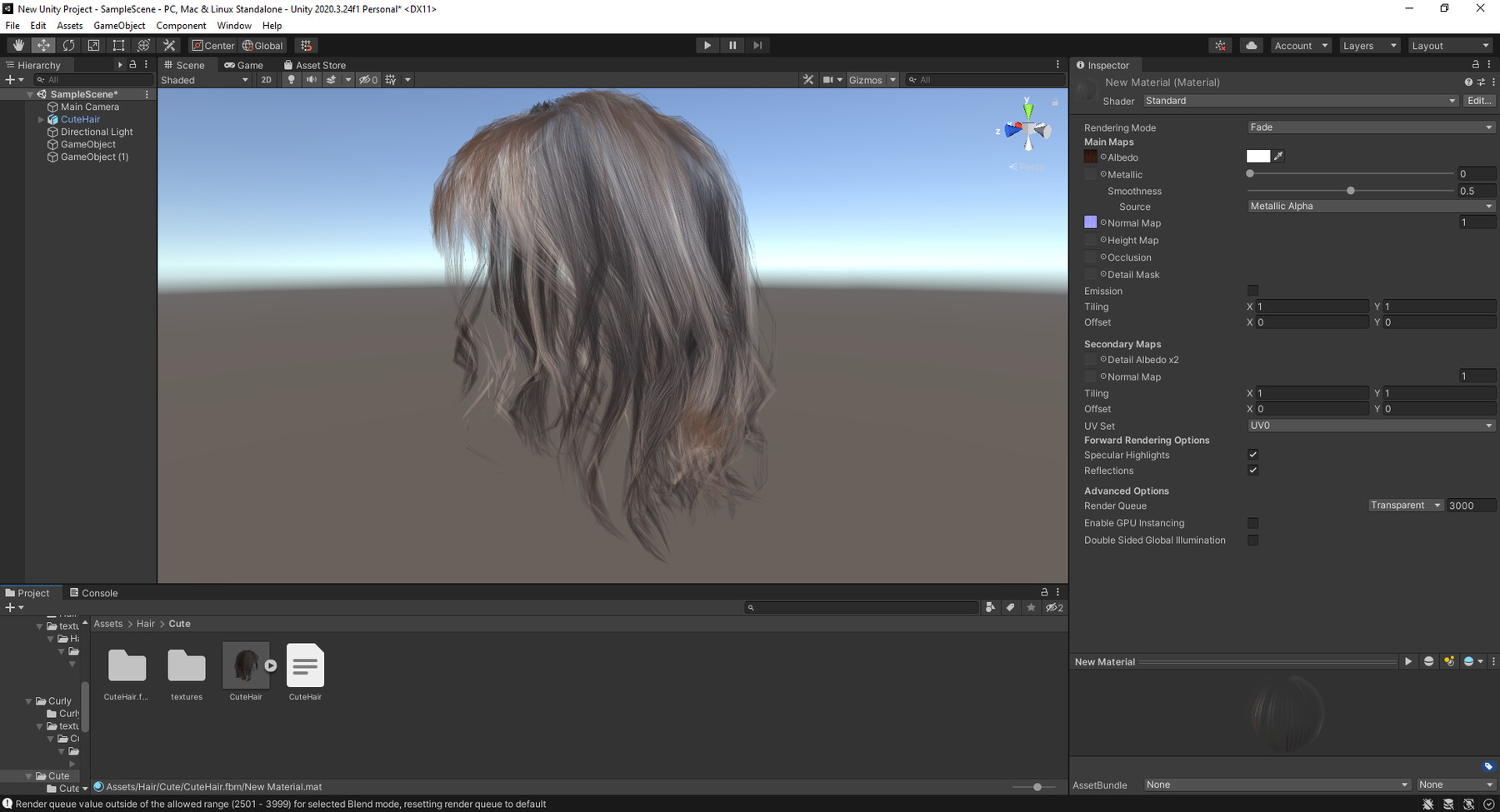Open the GameObject menu
This screenshot has height=812, width=1500.
tap(119, 26)
